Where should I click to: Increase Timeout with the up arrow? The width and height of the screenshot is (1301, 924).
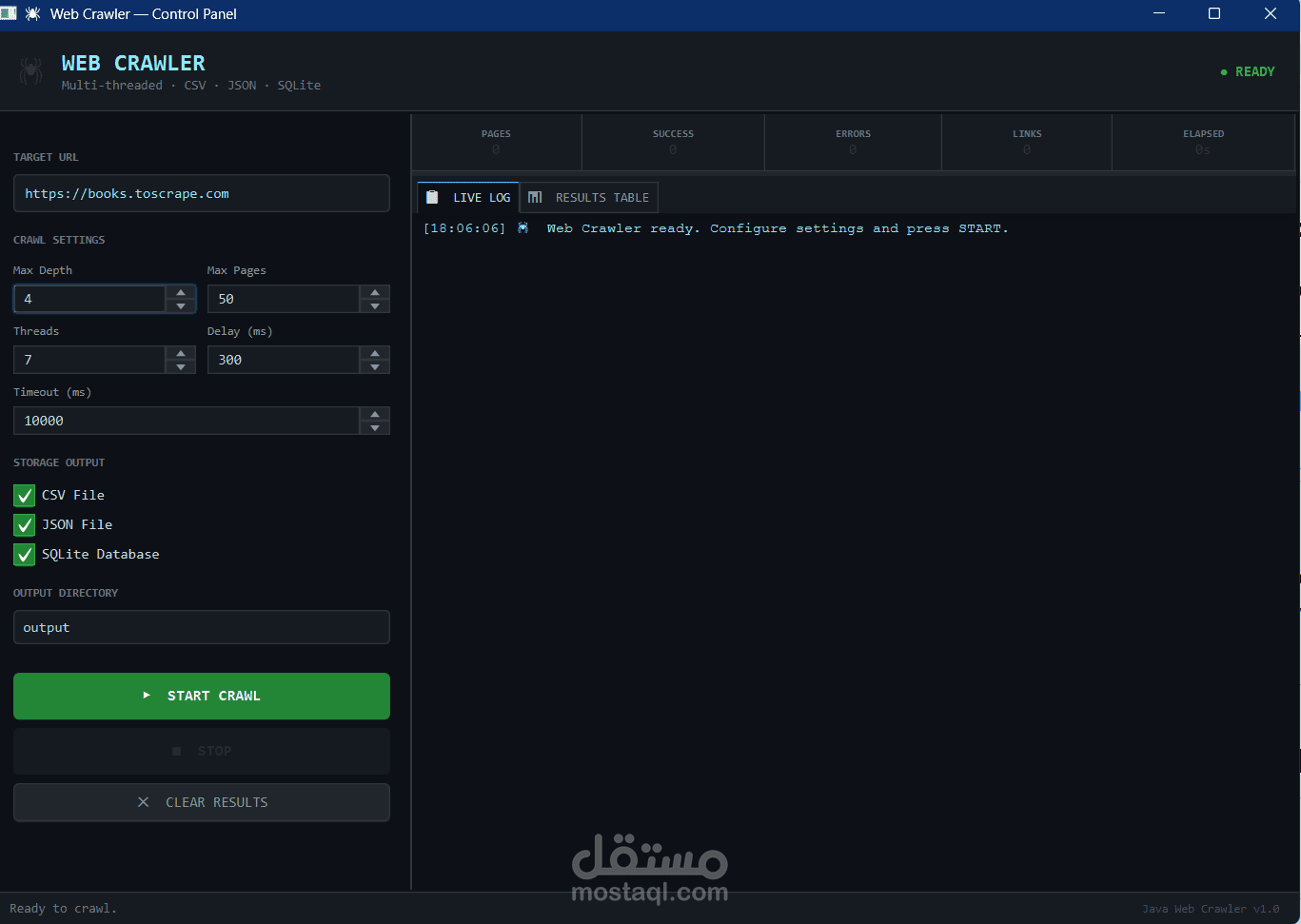tap(375, 414)
